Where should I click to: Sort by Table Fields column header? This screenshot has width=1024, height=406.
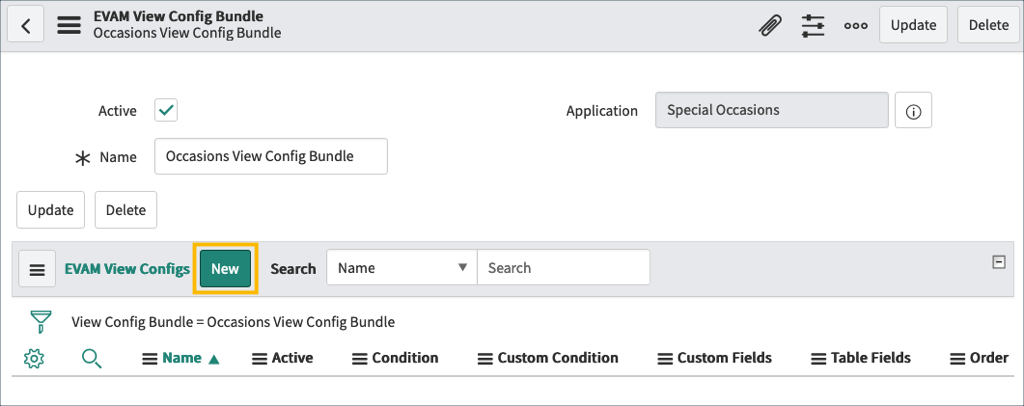pos(871,358)
